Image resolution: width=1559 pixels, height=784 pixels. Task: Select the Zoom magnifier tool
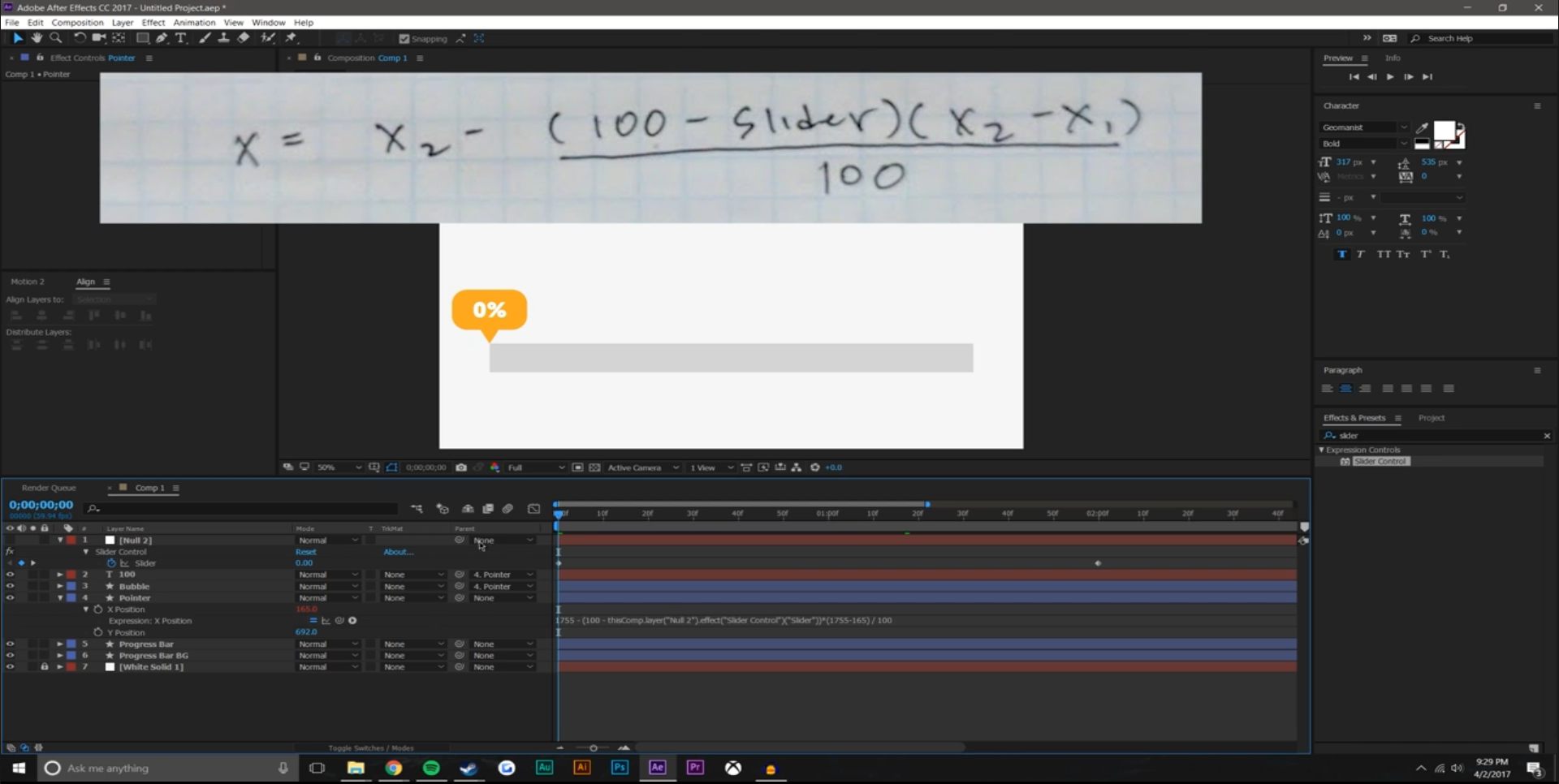(55, 38)
